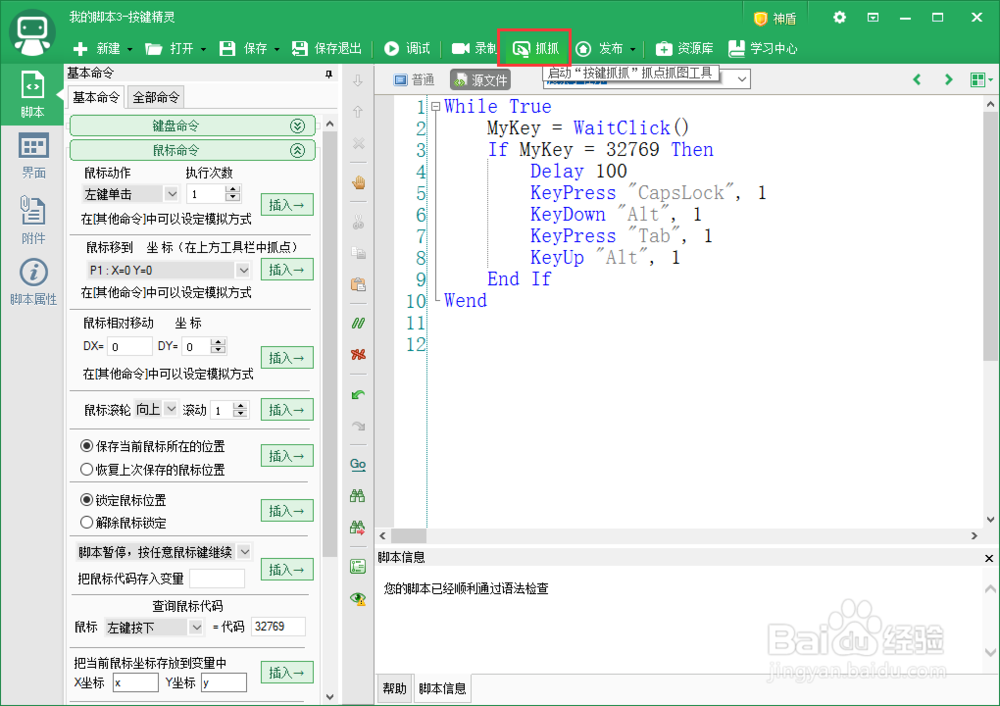This screenshot has width=1000, height=706.
Task: Open the 左键单击 mouse action dropdown
Action: click(171, 193)
